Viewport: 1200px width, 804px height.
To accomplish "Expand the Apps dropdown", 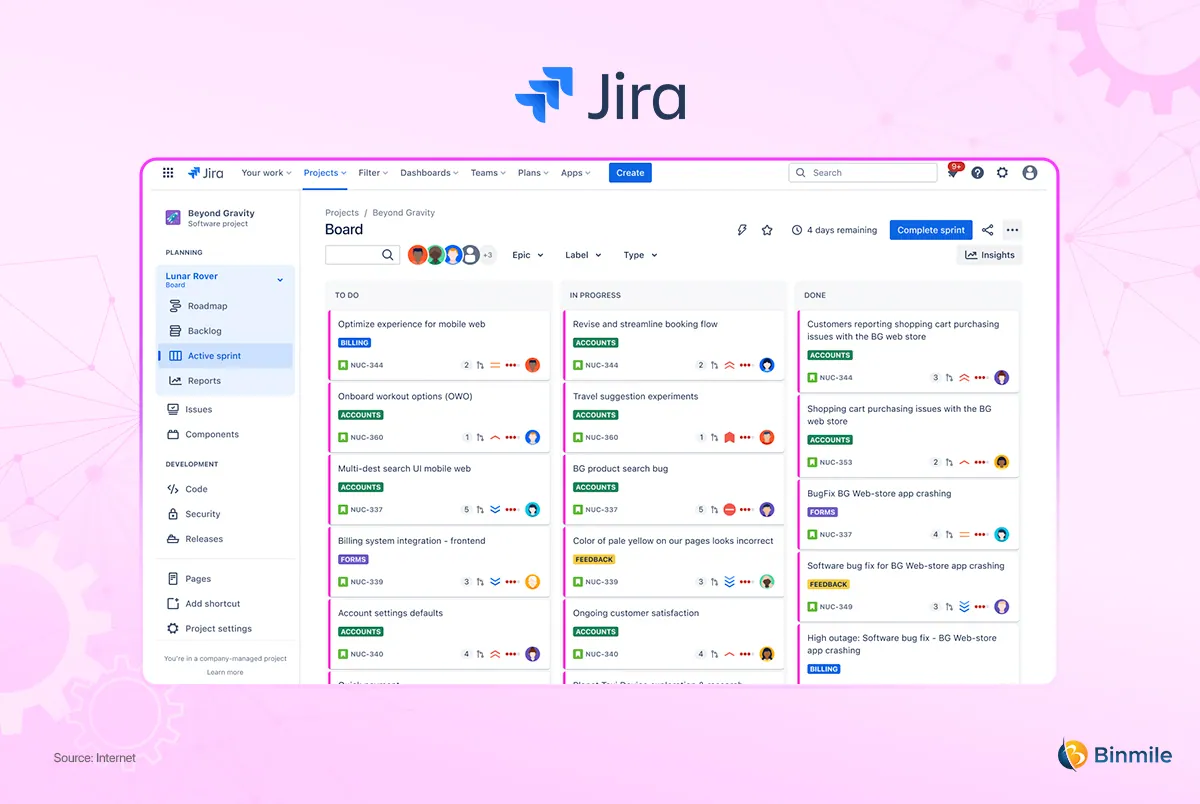I will (x=576, y=173).
